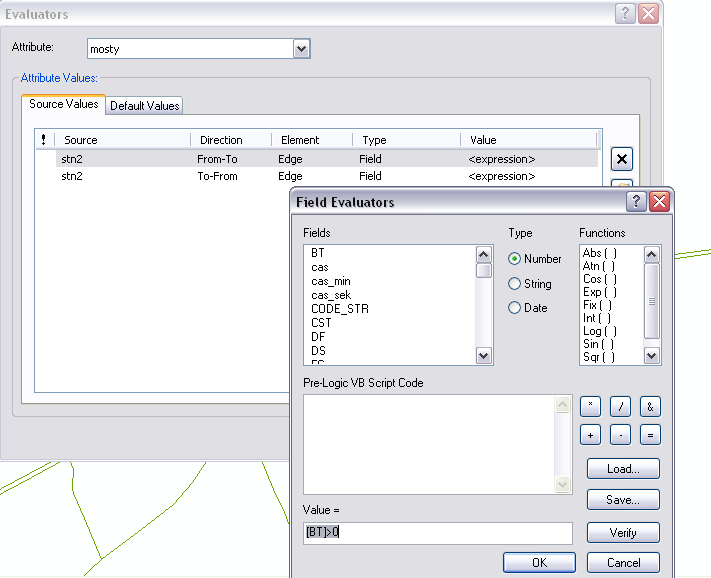Set type to Date
This screenshot has width=711, height=578.
point(515,308)
